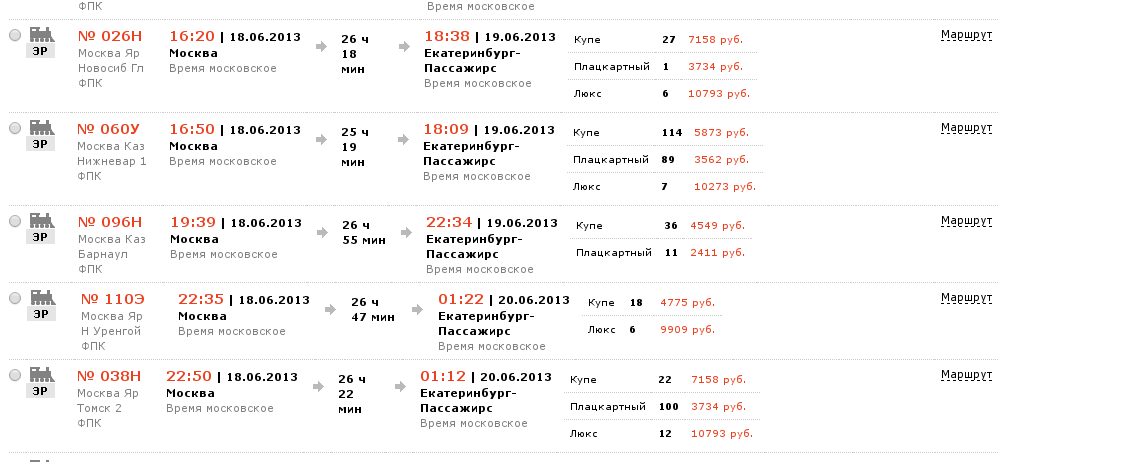
Task: Open Маршрут link for train № 026Н
Action: 966,35
